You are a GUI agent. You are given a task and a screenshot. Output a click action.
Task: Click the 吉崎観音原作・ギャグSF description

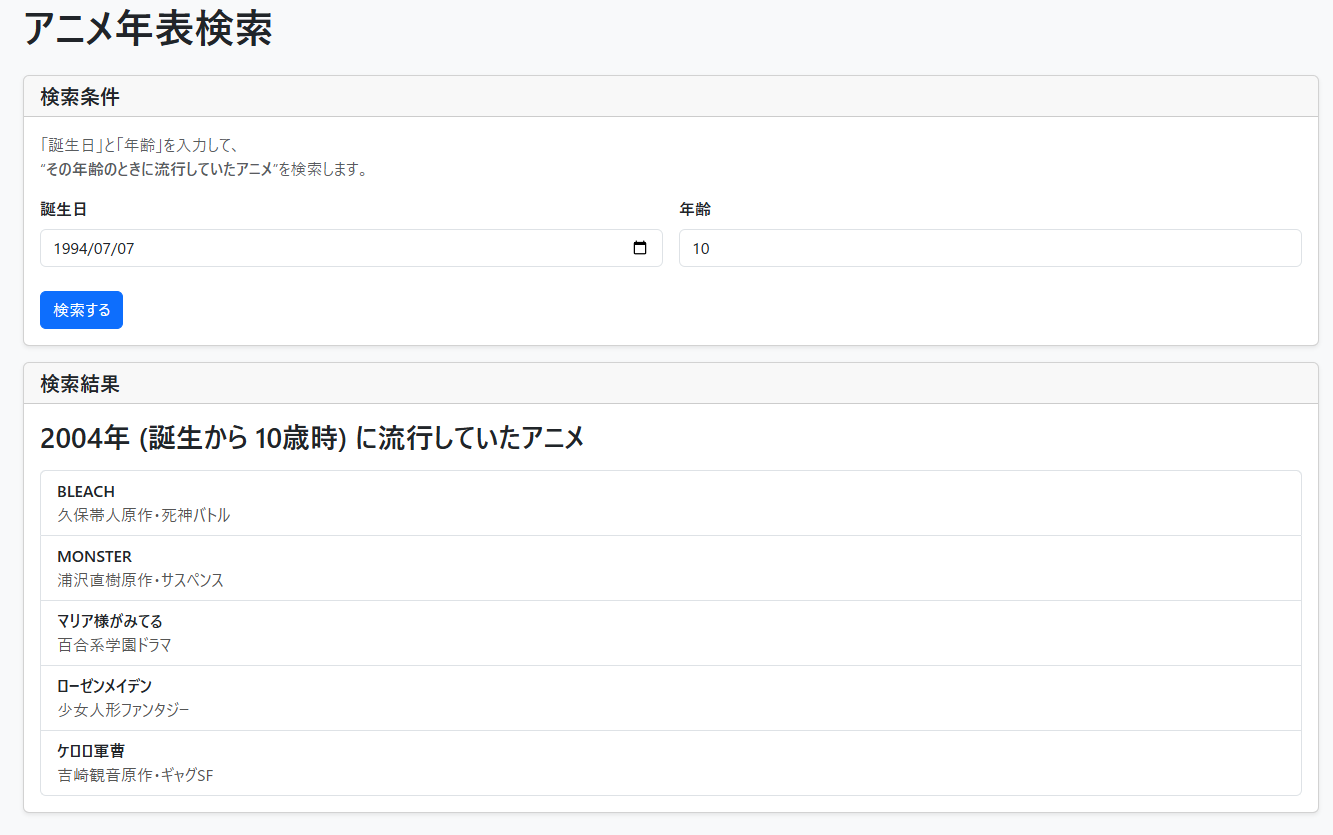coord(136,775)
